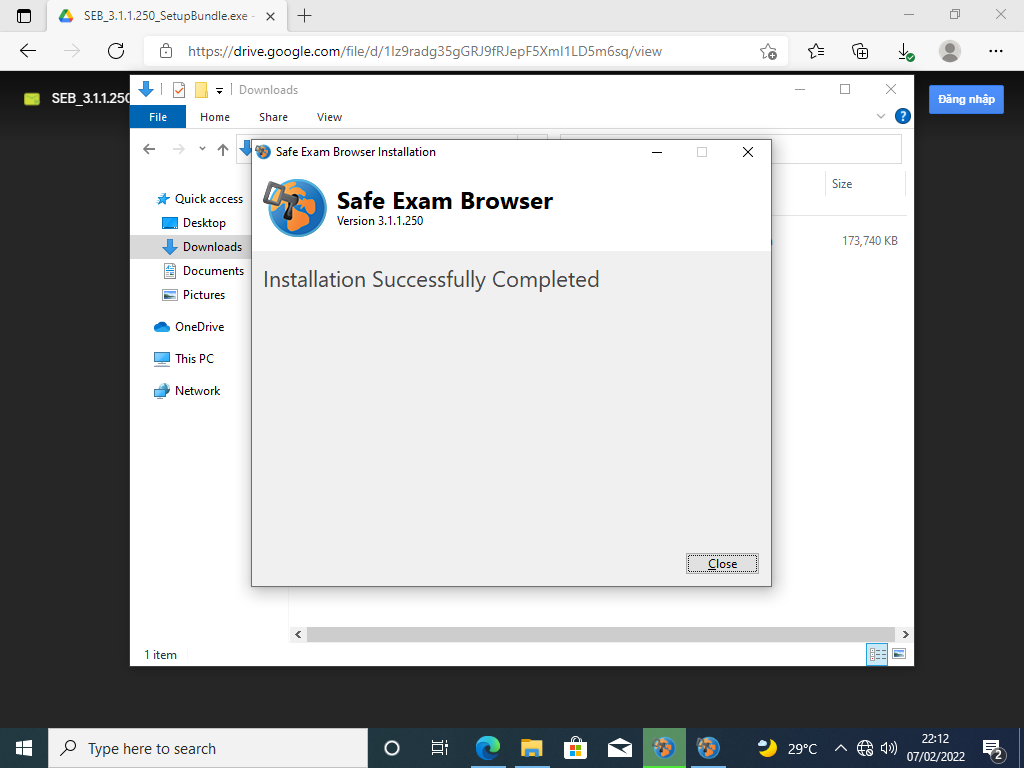
Task: Click inside the browser address bar
Action: (x=450, y=50)
